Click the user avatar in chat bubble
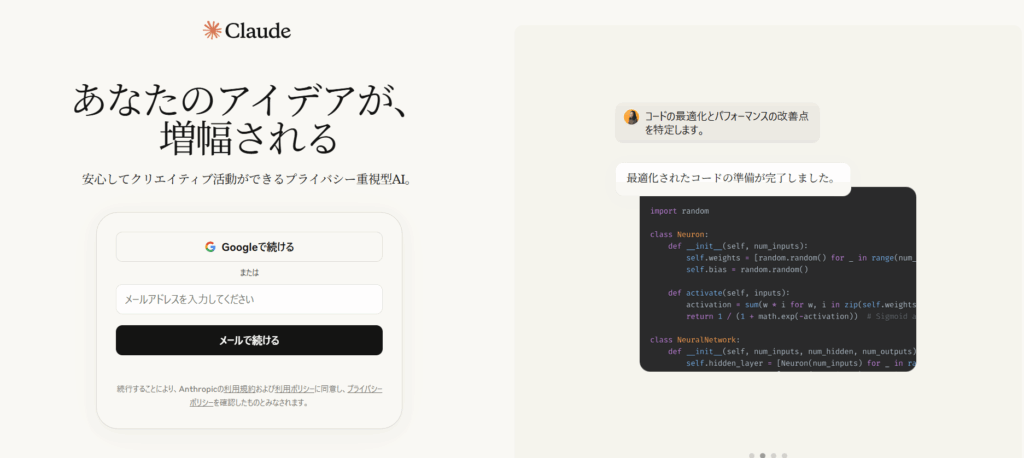 pos(632,117)
